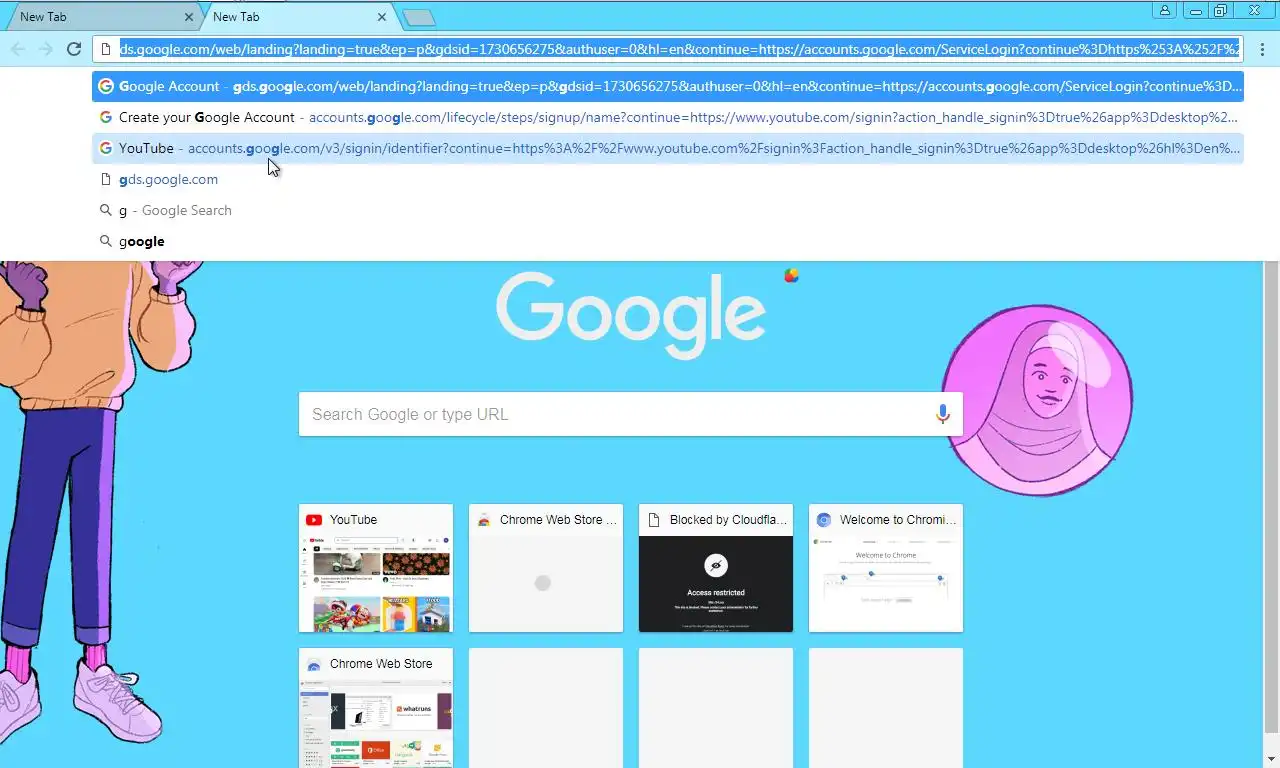Click the voice search microphone icon
1280x768 pixels.
942,414
